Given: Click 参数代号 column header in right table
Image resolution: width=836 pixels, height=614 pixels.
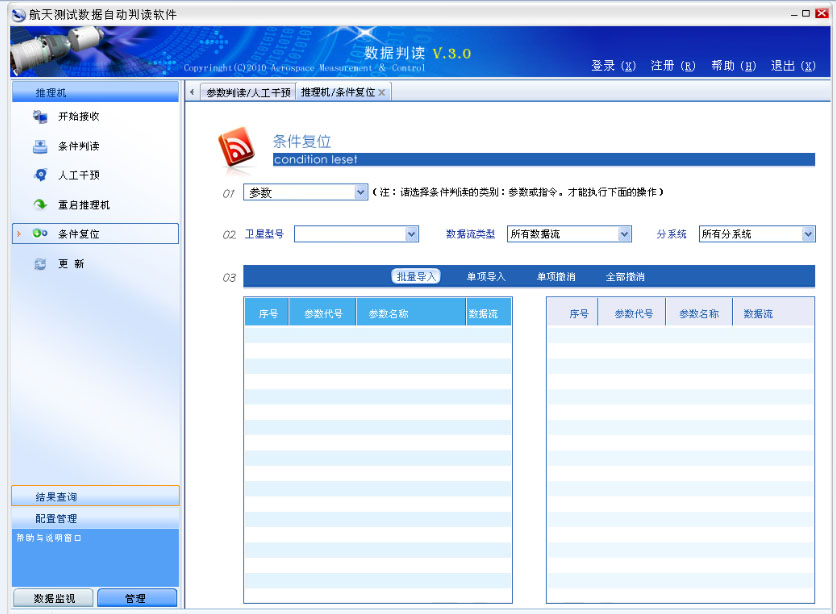Looking at the screenshot, I should click(632, 313).
